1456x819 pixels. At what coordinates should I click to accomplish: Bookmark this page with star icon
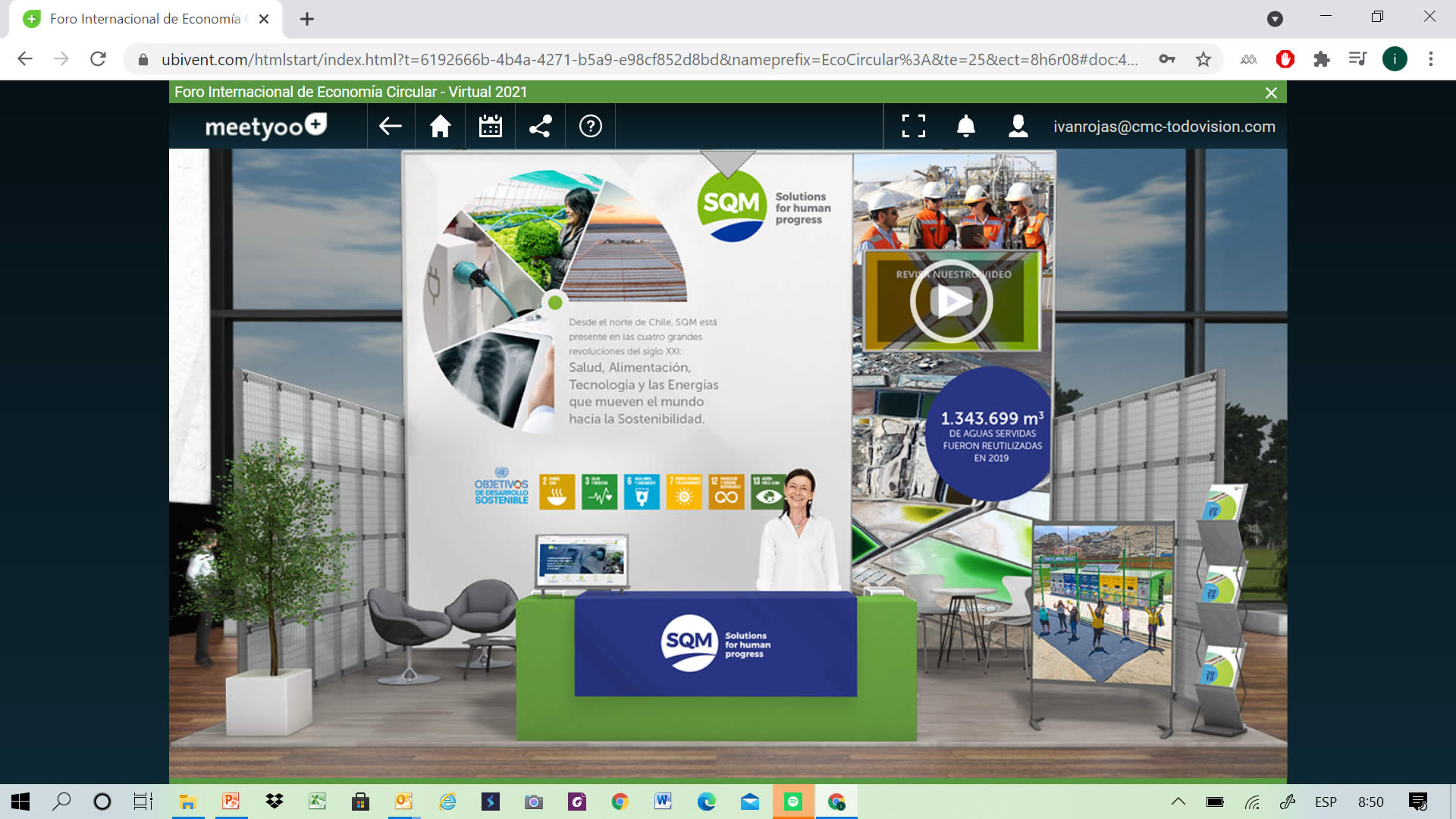1203,59
